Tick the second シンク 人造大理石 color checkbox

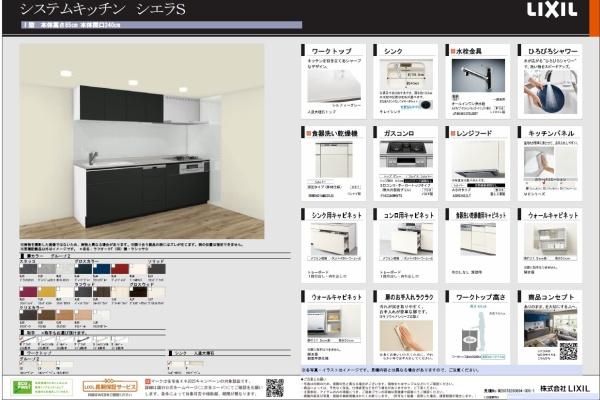(187, 363)
